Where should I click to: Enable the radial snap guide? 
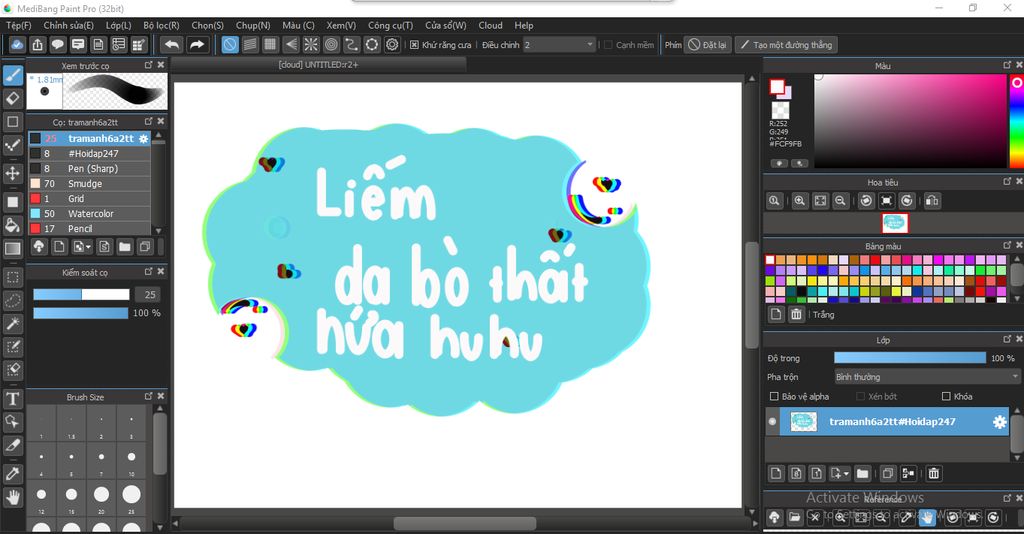pos(311,44)
